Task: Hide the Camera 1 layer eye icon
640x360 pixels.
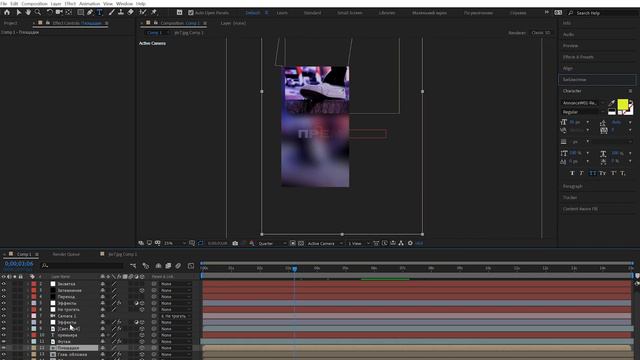Action: pos(4,316)
